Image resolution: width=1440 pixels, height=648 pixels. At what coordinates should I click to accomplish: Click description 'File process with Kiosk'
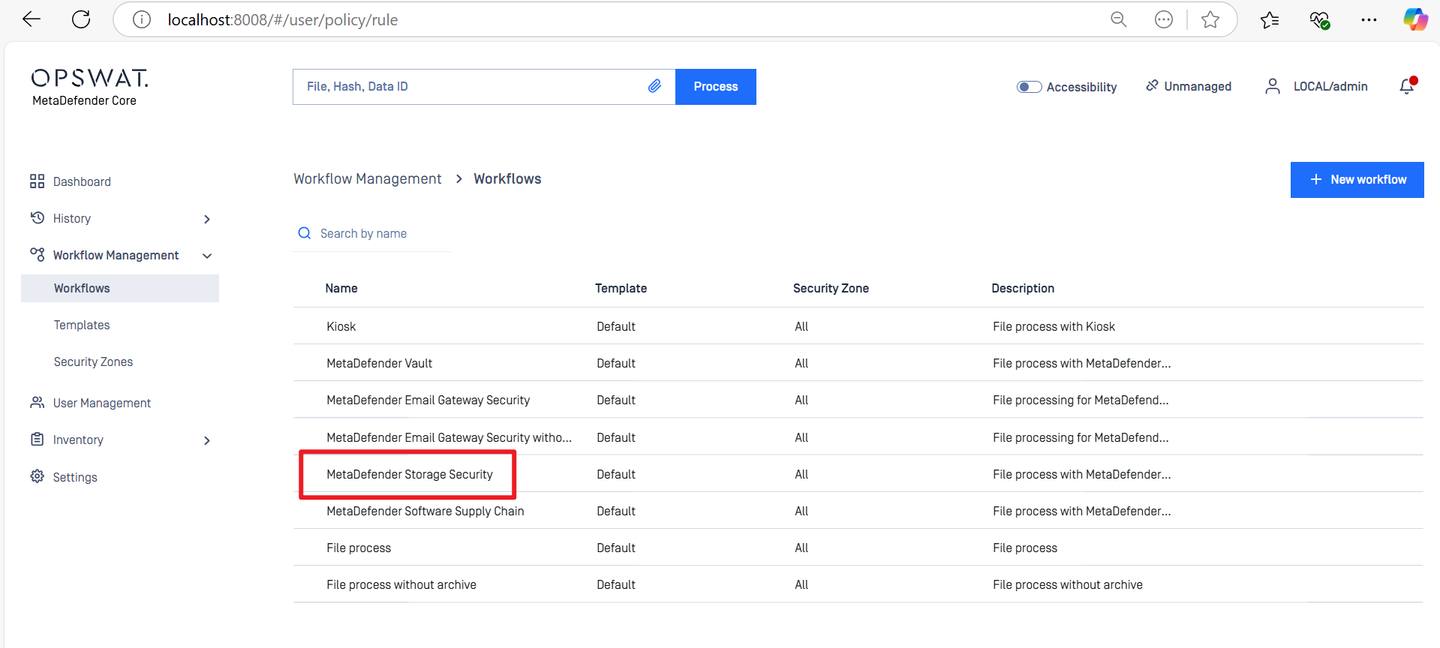(1054, 327)
